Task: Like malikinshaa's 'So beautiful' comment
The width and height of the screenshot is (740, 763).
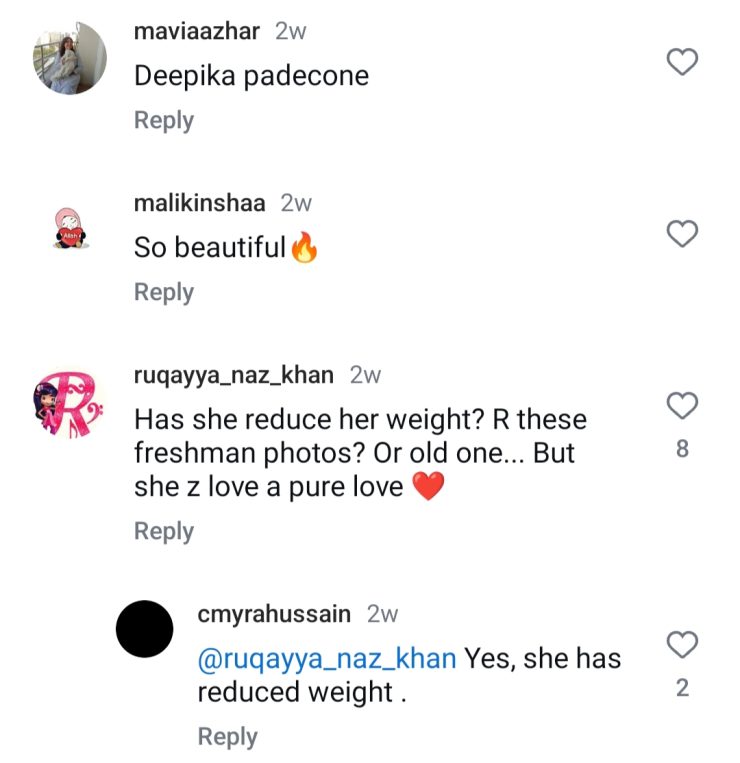Action: click(x=682, y=234)
